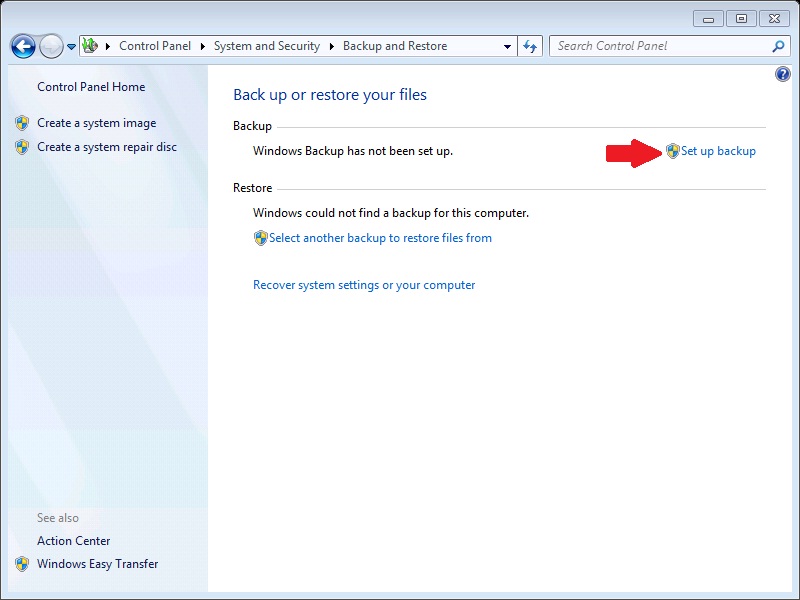Open the recent pages dropdown arrow
Screen dimensions: 800x600
pos(72,47)
